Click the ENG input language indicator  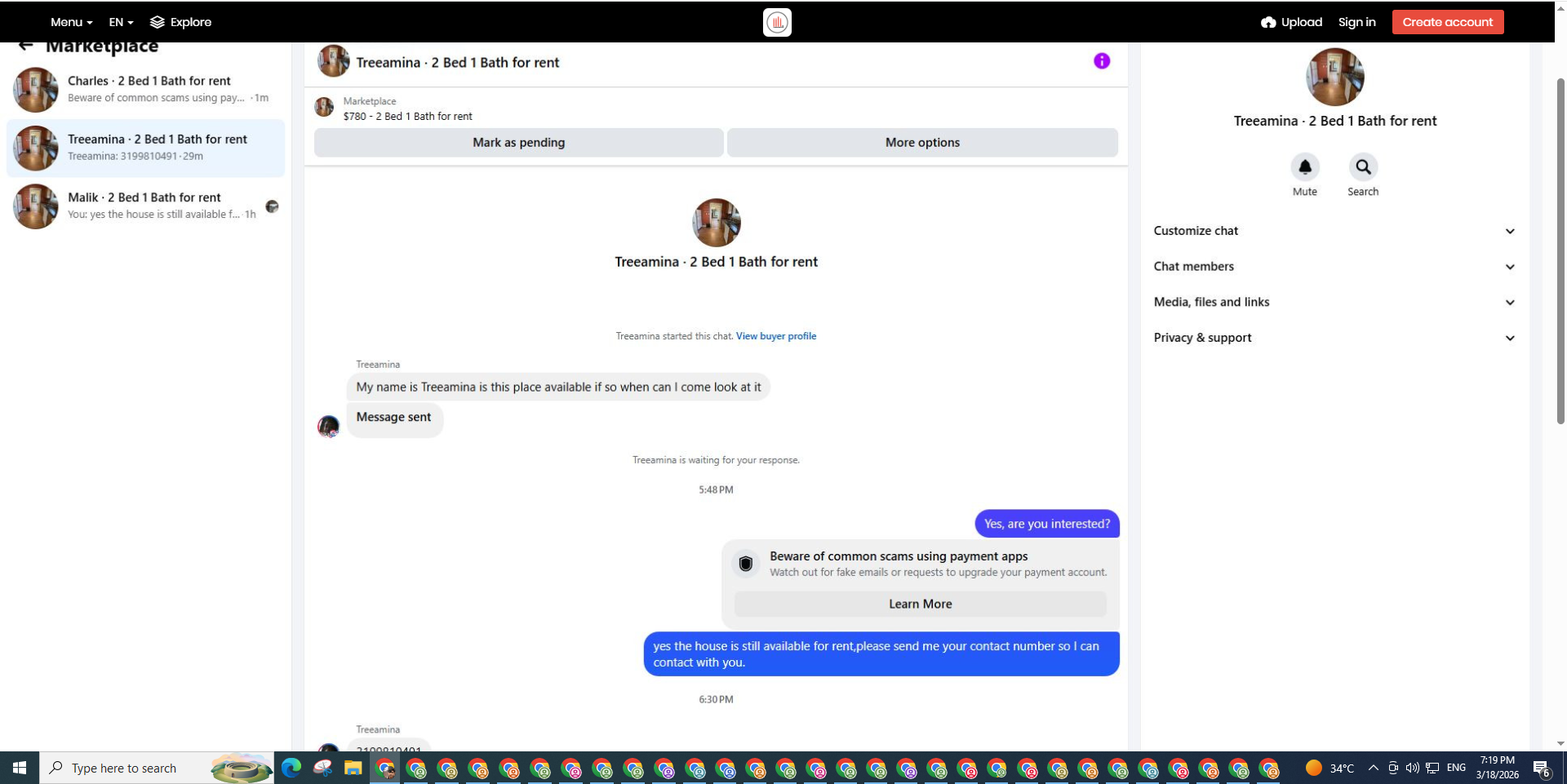point(1456,768)
